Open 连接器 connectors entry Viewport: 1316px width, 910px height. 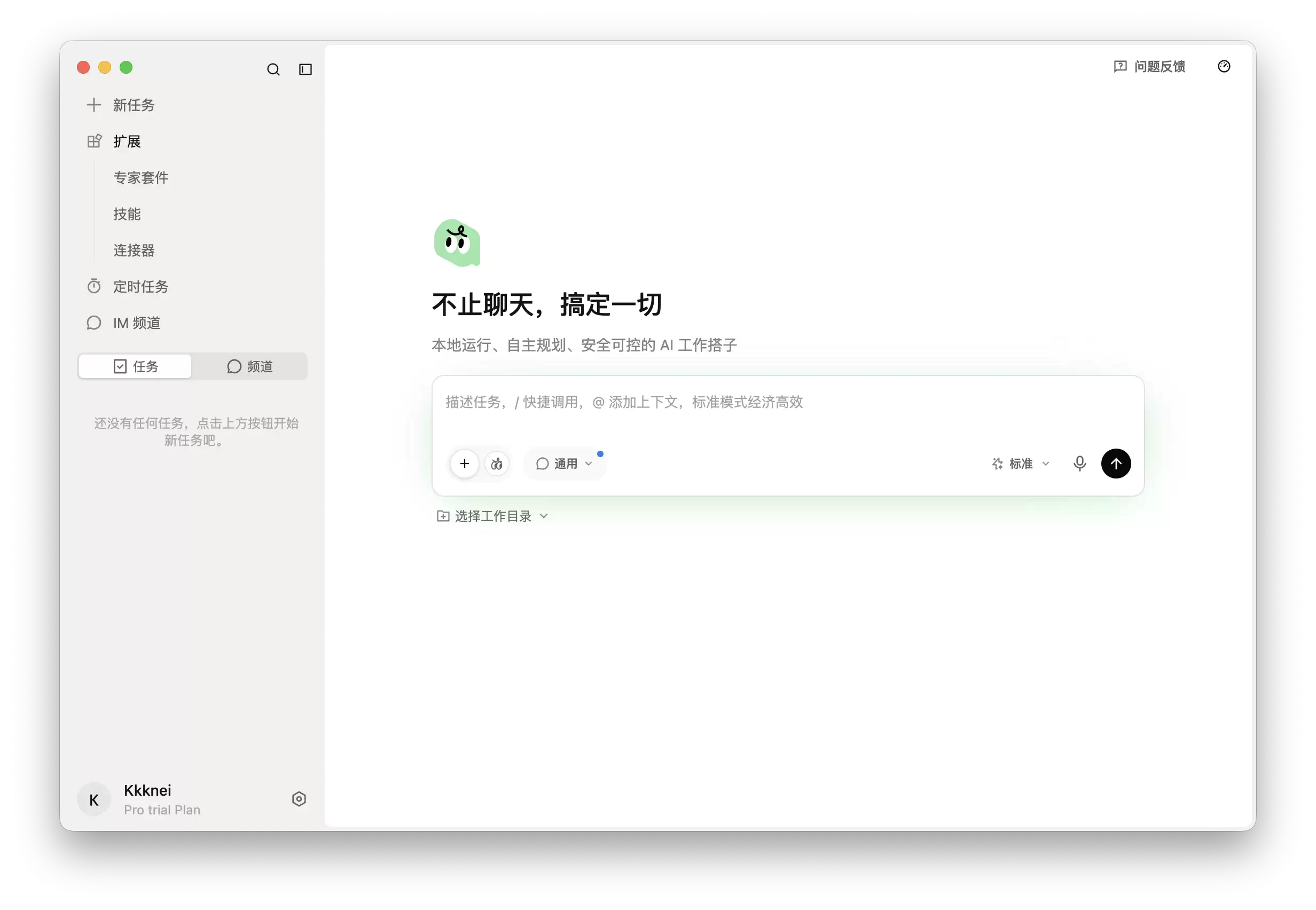134,250
